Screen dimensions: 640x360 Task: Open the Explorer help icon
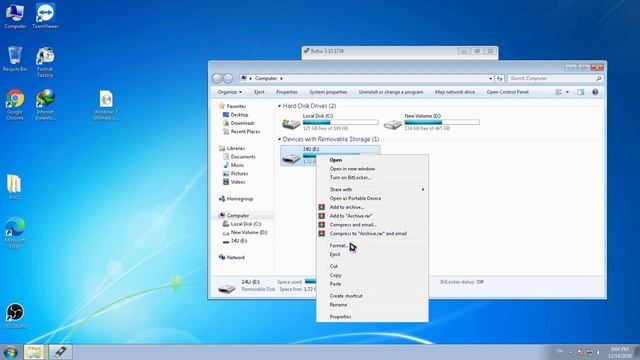(x=595, y=92)
